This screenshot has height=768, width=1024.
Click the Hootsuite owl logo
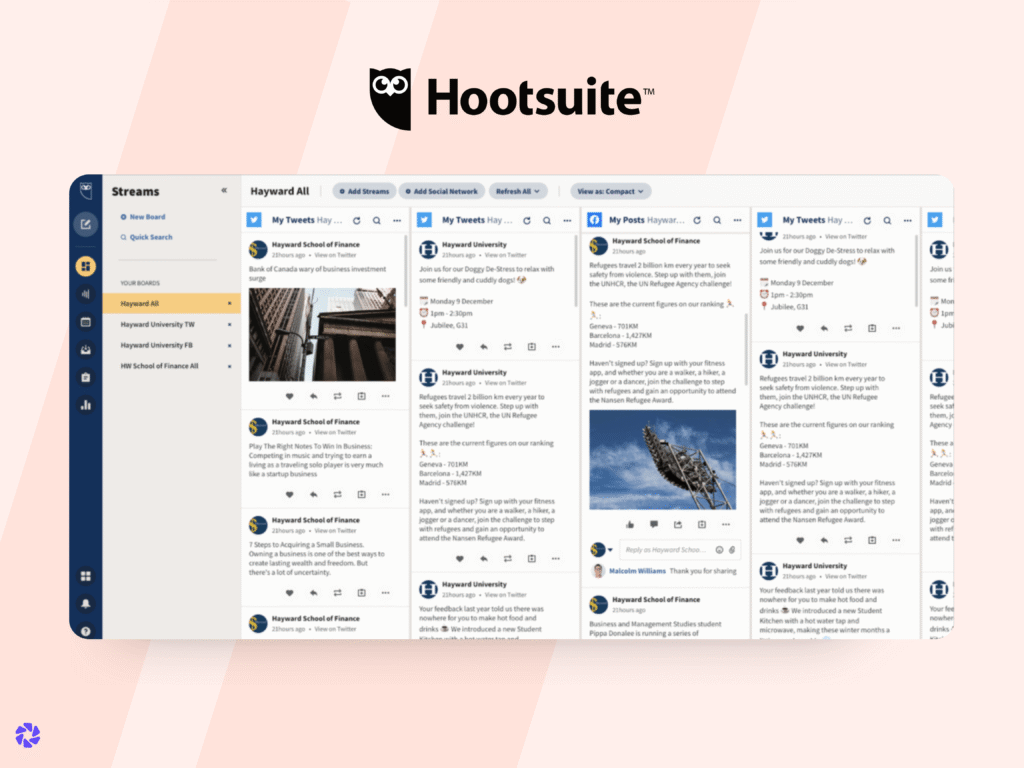(x=393, y=94)
